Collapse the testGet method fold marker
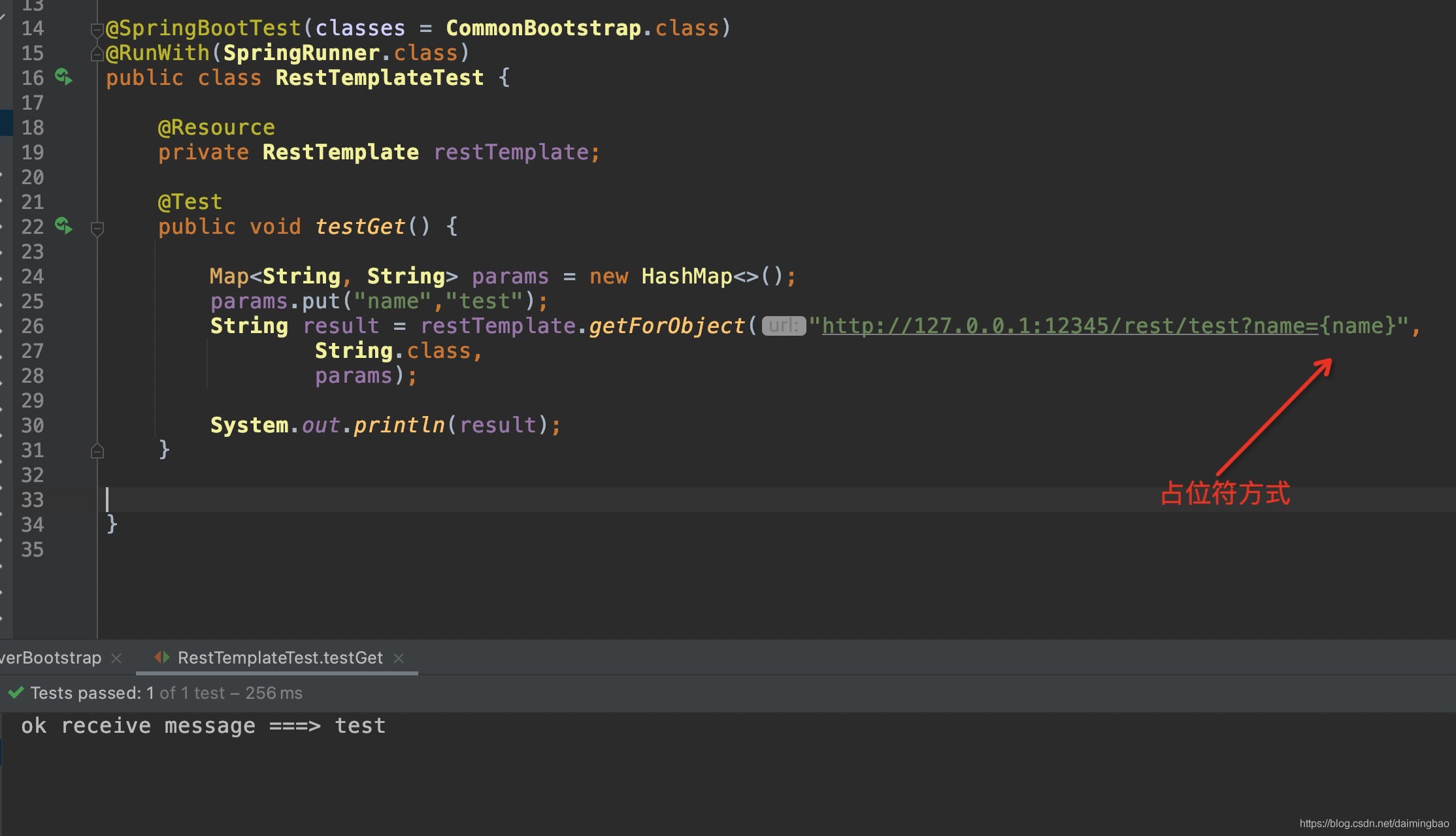This screenshot has height=836, width=1456. 97,229
